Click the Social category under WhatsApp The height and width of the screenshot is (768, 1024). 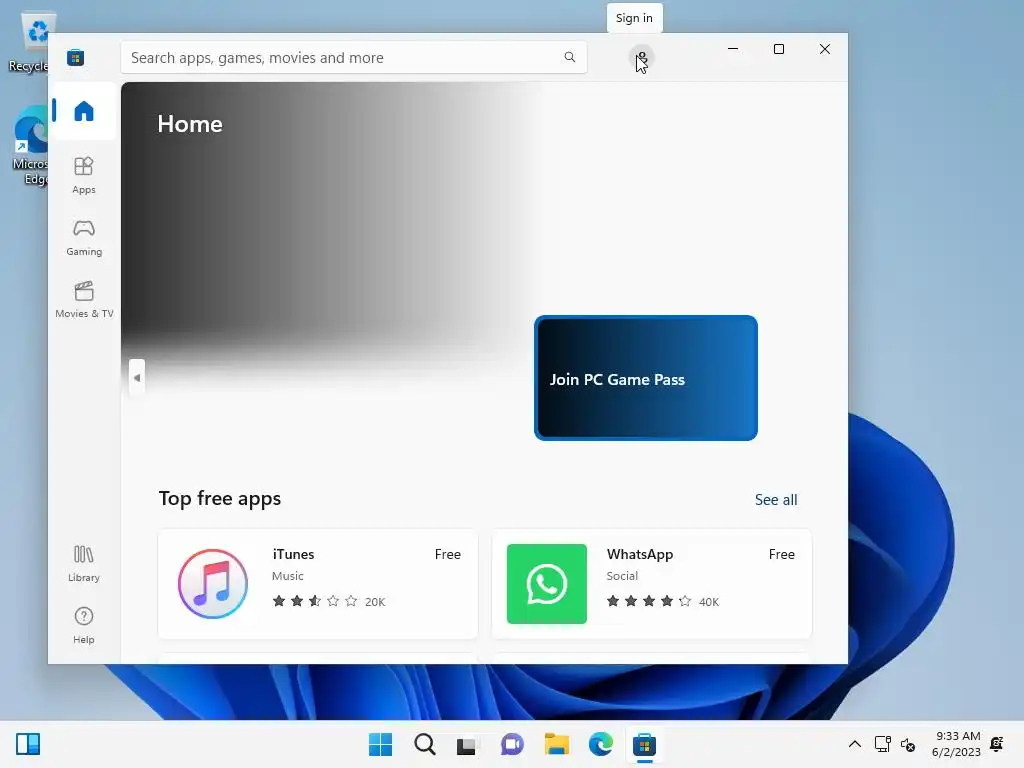coord(622,575)
